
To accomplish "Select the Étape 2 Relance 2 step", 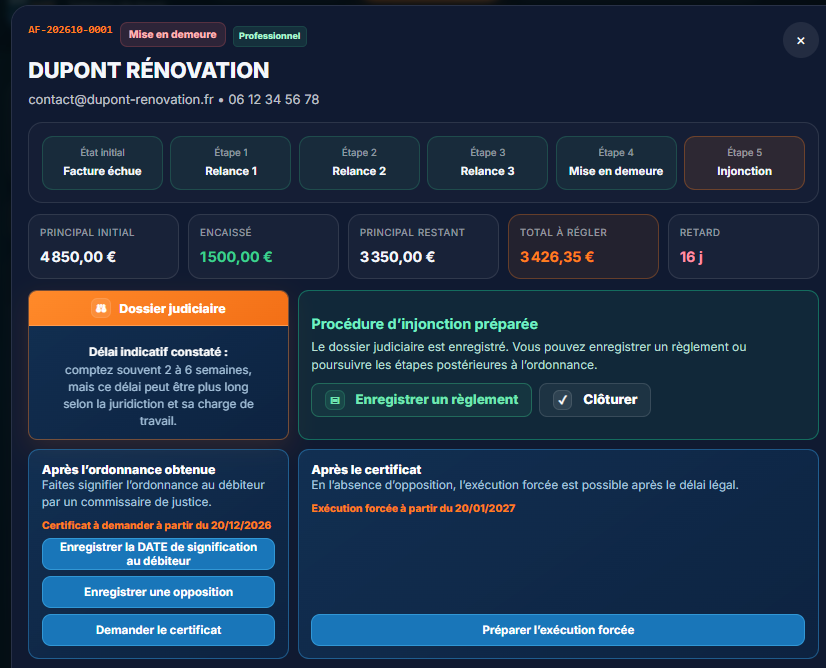I will (x=359, y=163).
